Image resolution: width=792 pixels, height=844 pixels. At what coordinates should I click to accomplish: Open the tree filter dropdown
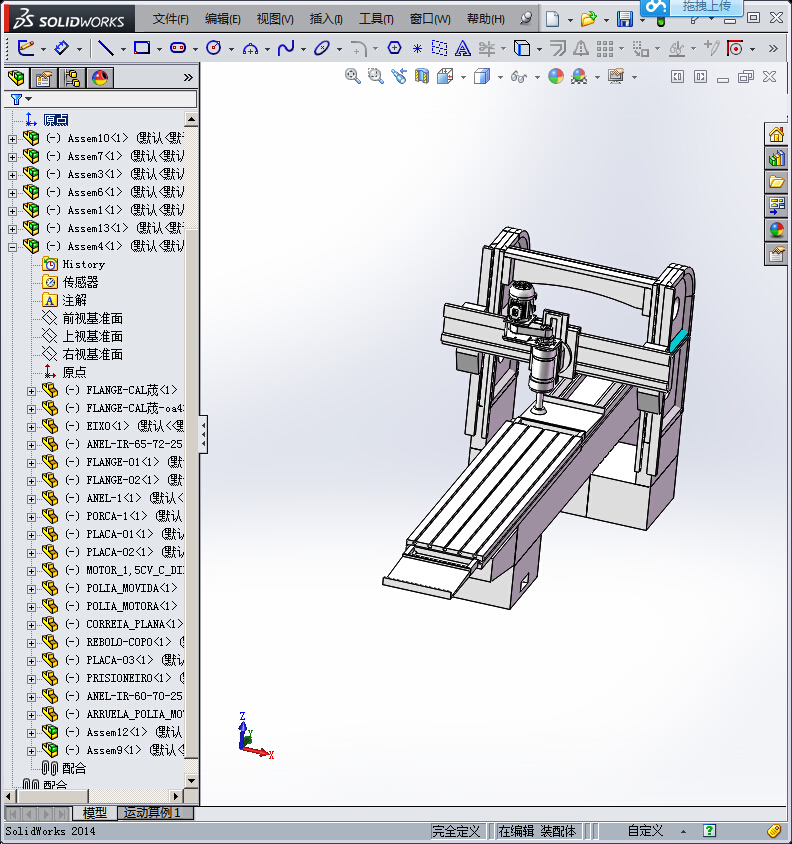(x=29, y=99)
